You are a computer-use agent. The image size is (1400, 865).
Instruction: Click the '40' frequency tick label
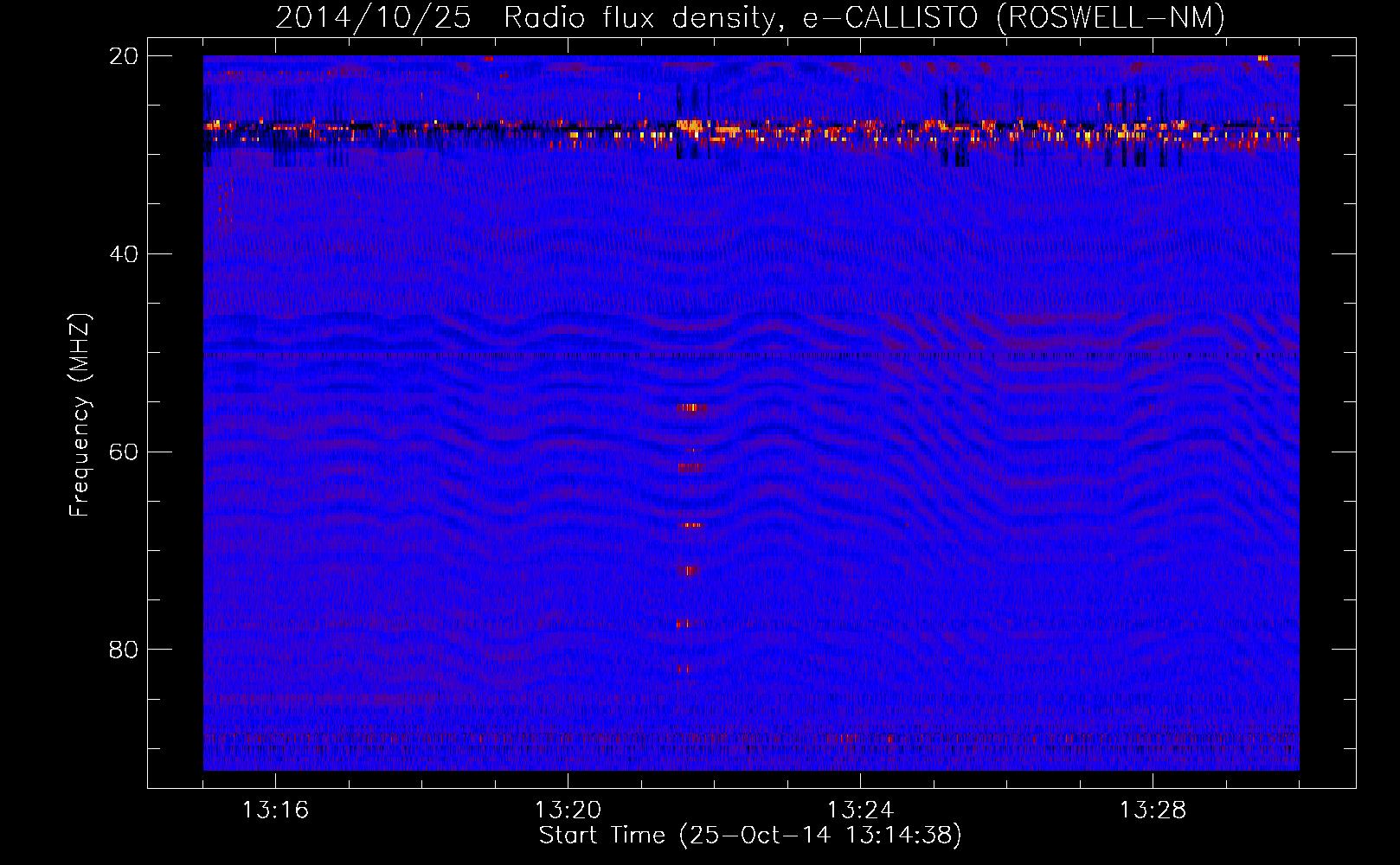point(124,254)
